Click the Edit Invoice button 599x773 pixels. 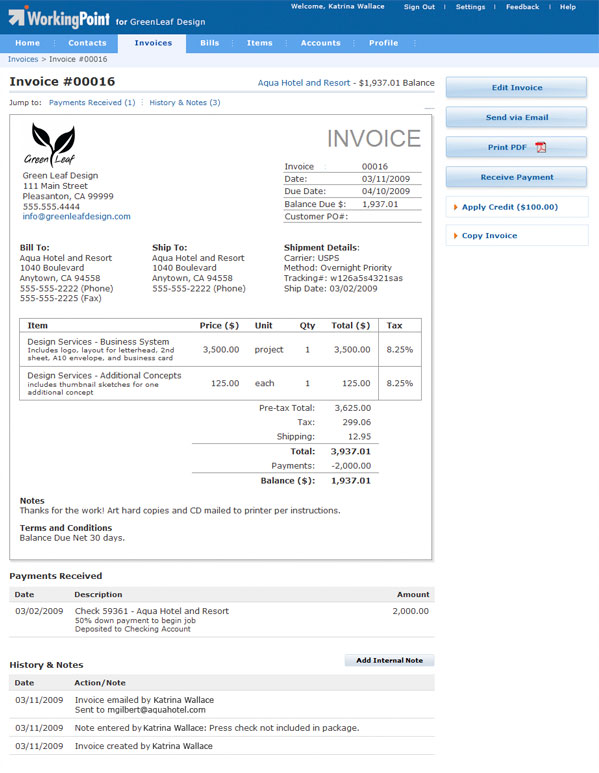point(516,87)
